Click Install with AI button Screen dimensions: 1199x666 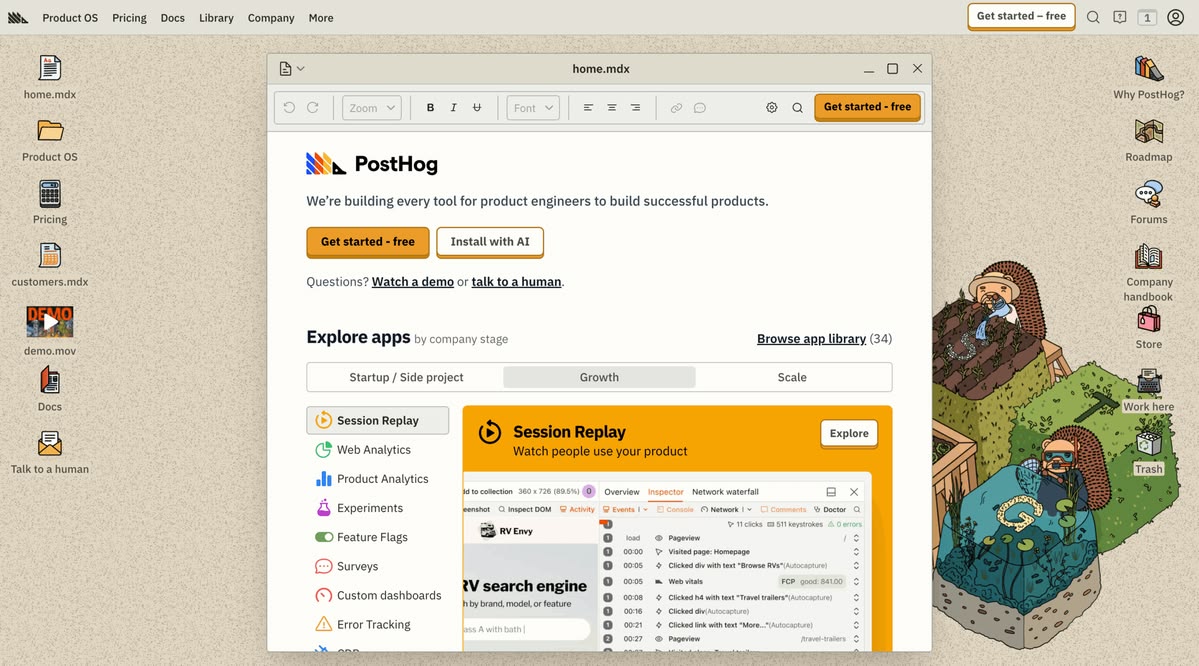click(490, 242)
